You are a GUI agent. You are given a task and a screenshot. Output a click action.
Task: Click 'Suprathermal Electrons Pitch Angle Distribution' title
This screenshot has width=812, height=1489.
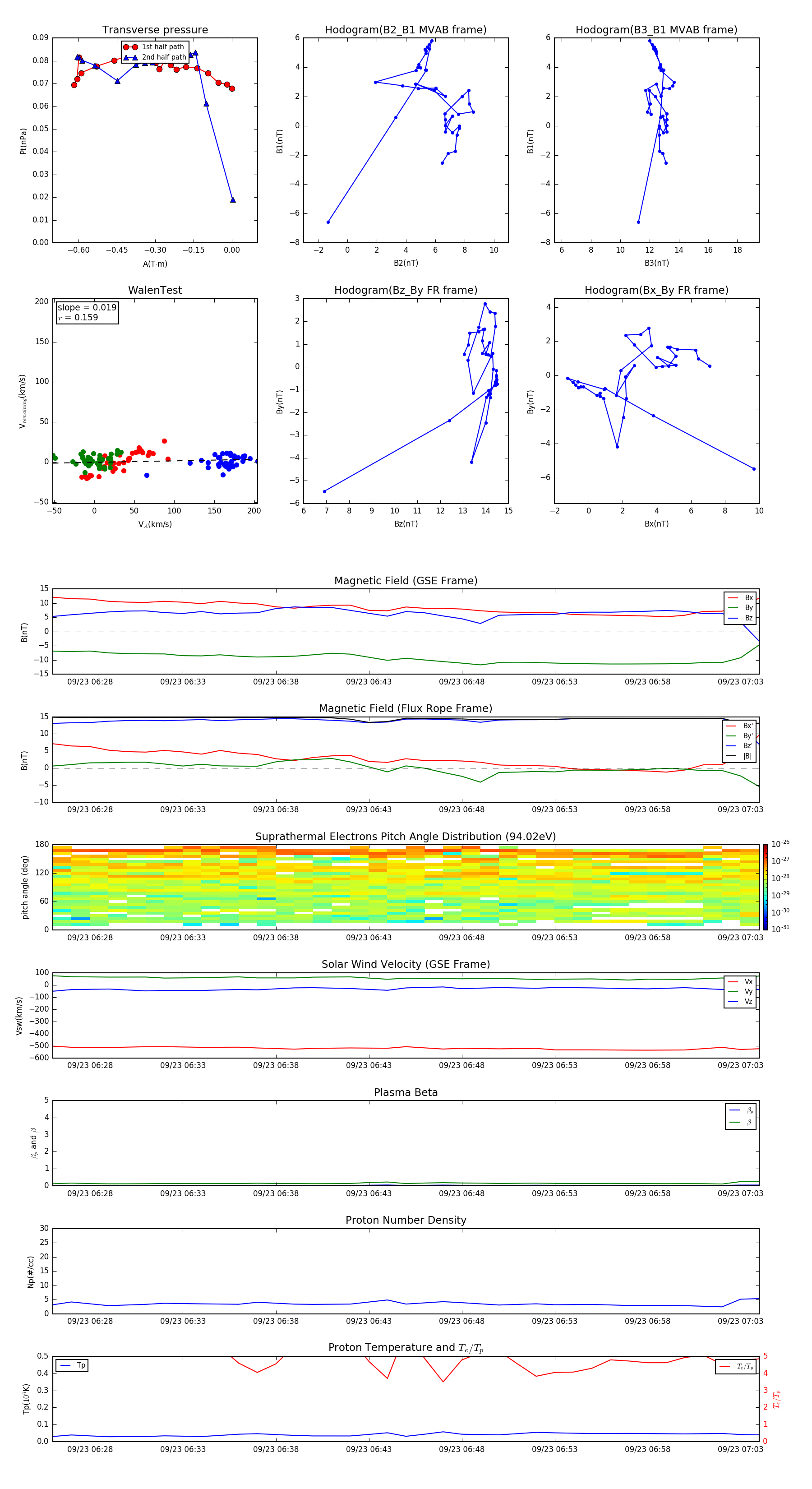point(406,837)
